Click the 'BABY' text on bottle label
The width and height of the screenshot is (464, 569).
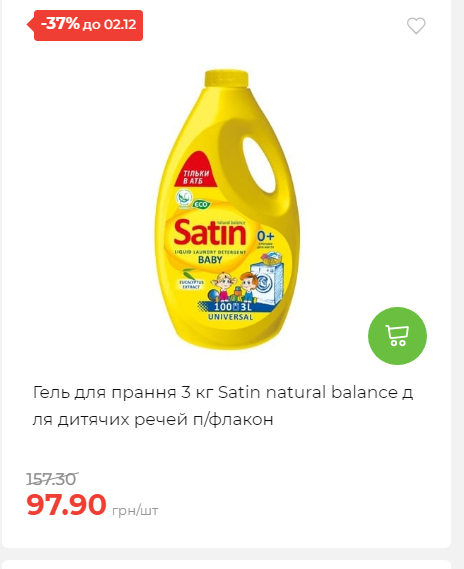tap(210, 260)
